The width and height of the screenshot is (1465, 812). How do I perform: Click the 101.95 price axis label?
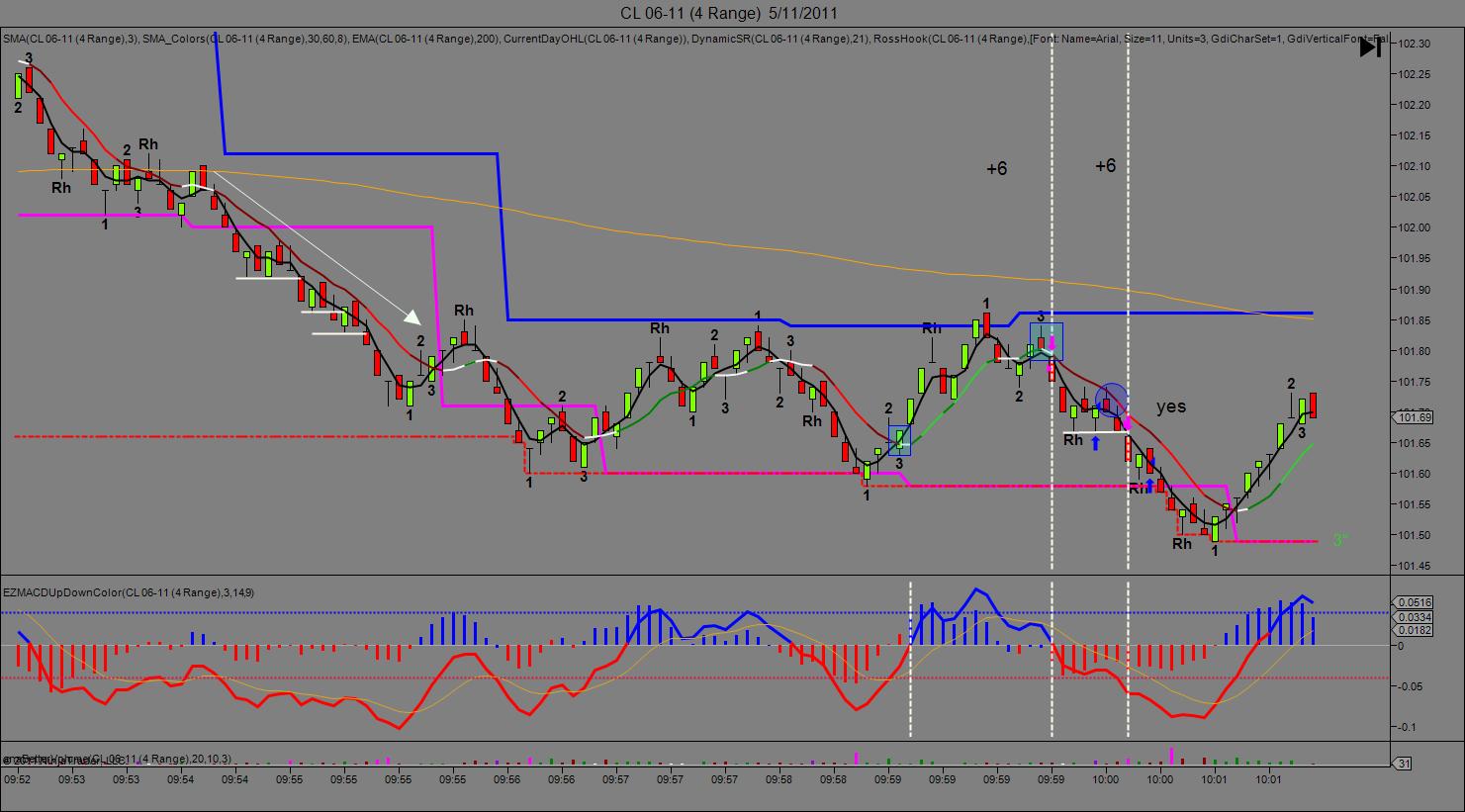tap(1416, 259)
